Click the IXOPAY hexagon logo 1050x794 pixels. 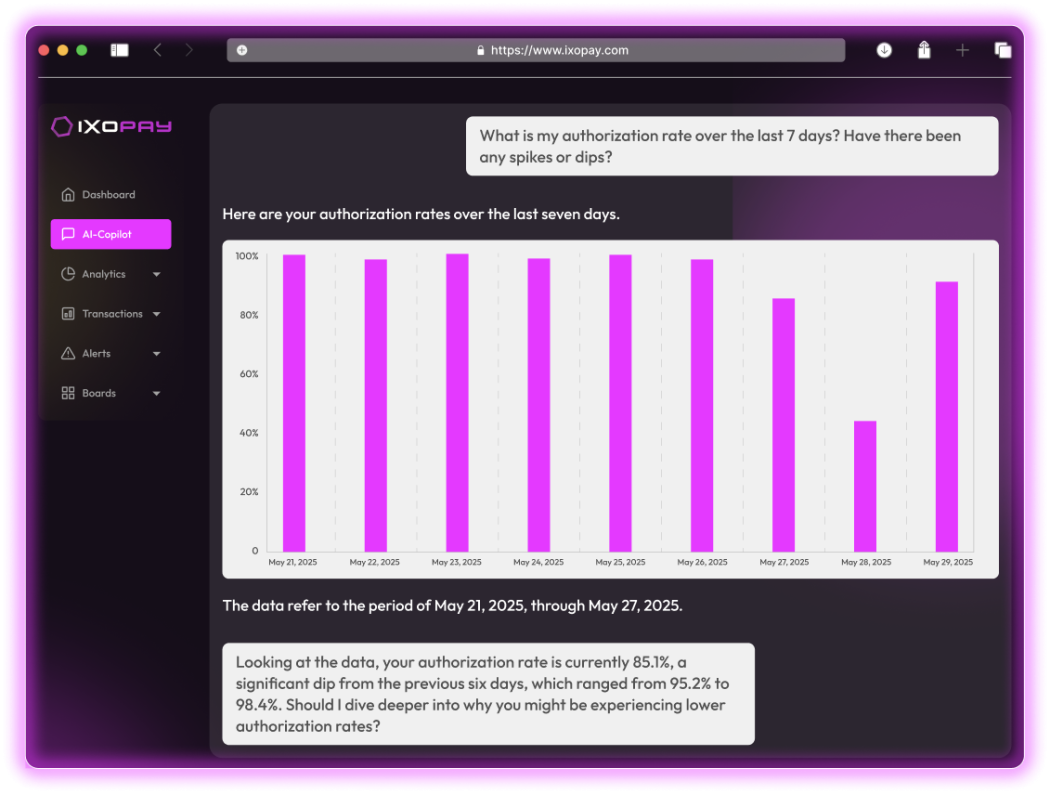[62, 126]
